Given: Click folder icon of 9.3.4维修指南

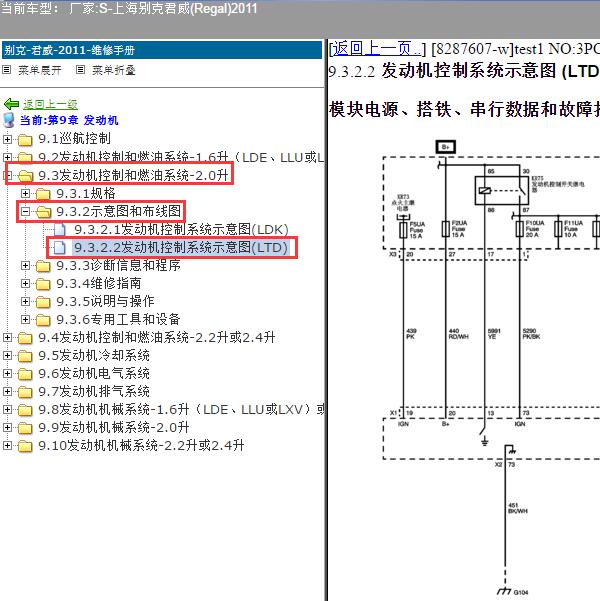Looking at the screenshot, I should pos(43,284).
